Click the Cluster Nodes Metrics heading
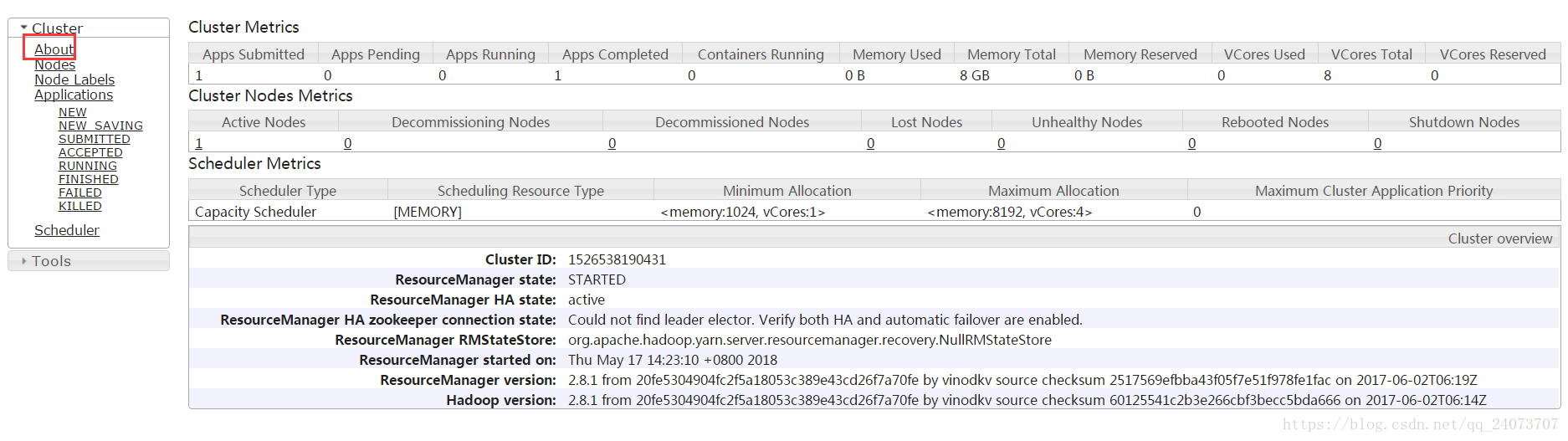 click(x=270, y=95)
